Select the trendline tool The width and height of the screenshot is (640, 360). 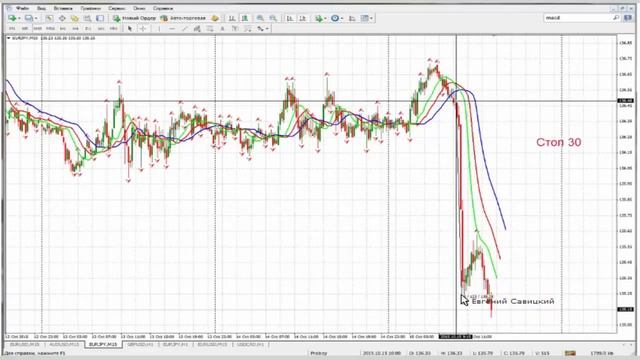pyautogui.click(x=184, y=29)
